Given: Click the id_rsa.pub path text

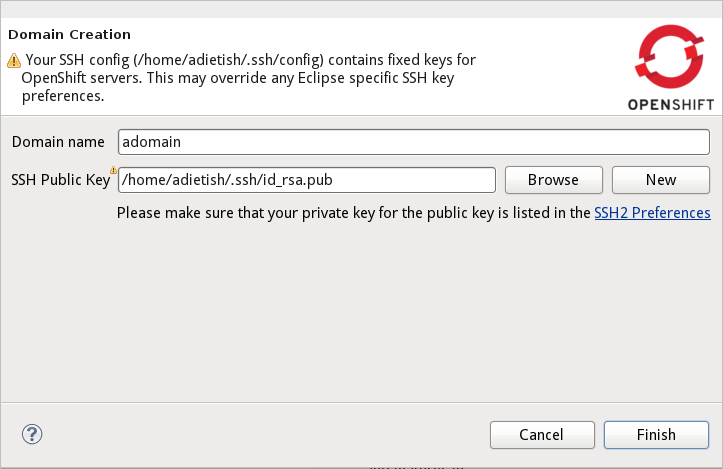Looking at the screenshot, I should (217, 180).
